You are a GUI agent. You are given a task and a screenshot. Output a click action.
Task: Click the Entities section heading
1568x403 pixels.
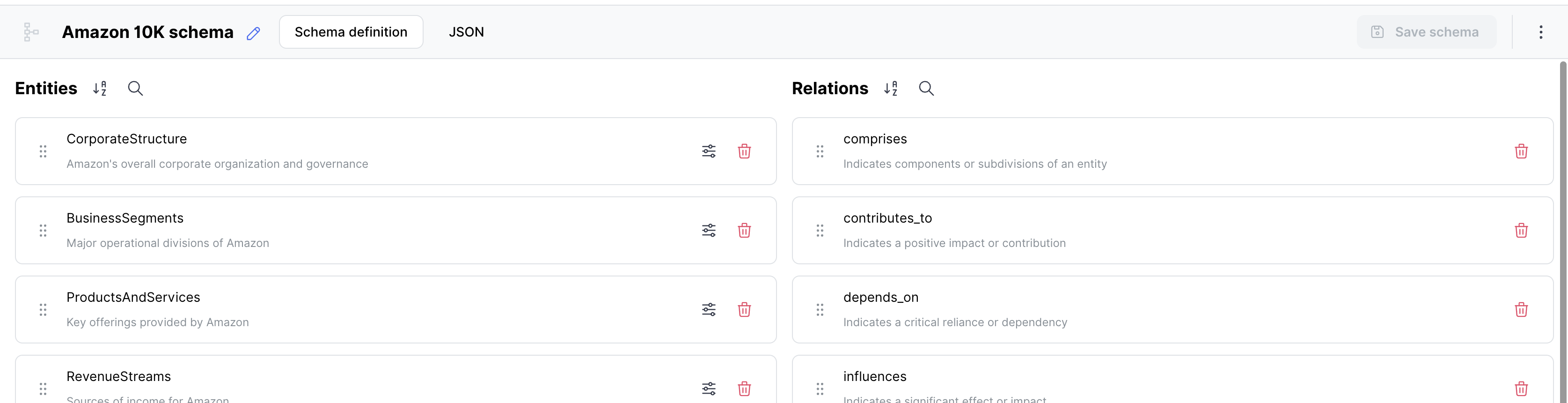46,89
